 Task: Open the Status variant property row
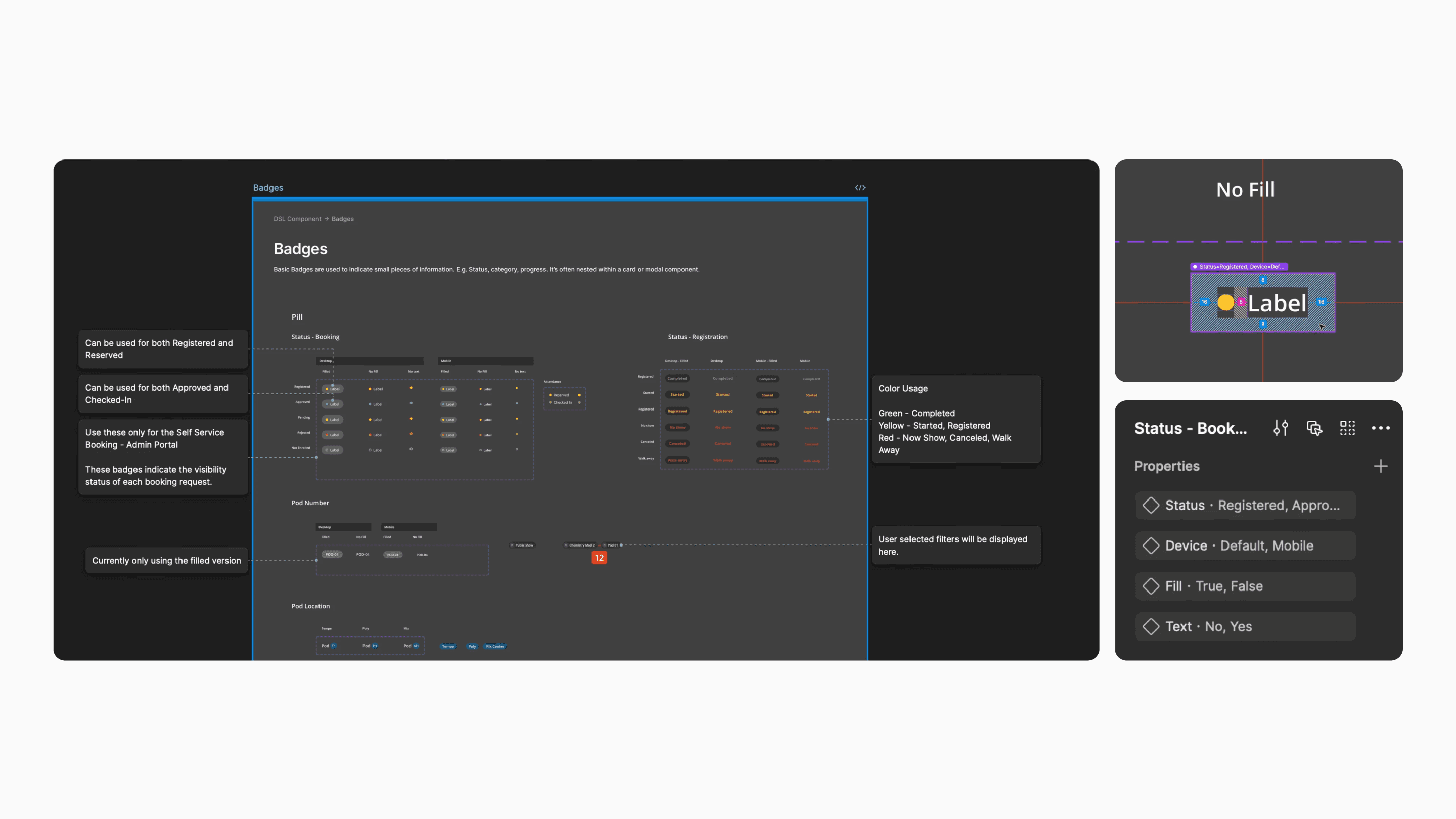click(1245, 506)
